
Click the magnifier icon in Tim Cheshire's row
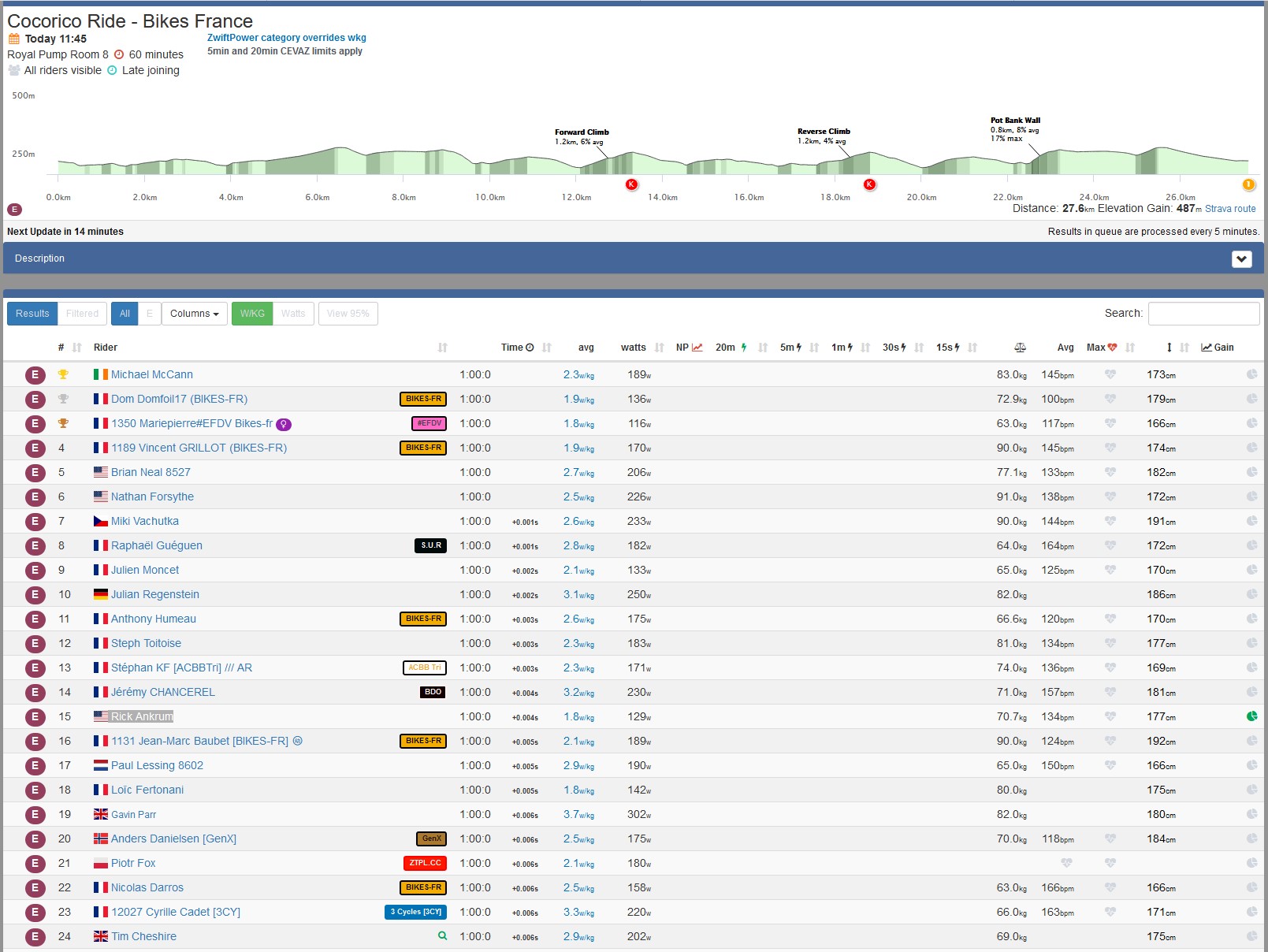click(x=442, y=936)
